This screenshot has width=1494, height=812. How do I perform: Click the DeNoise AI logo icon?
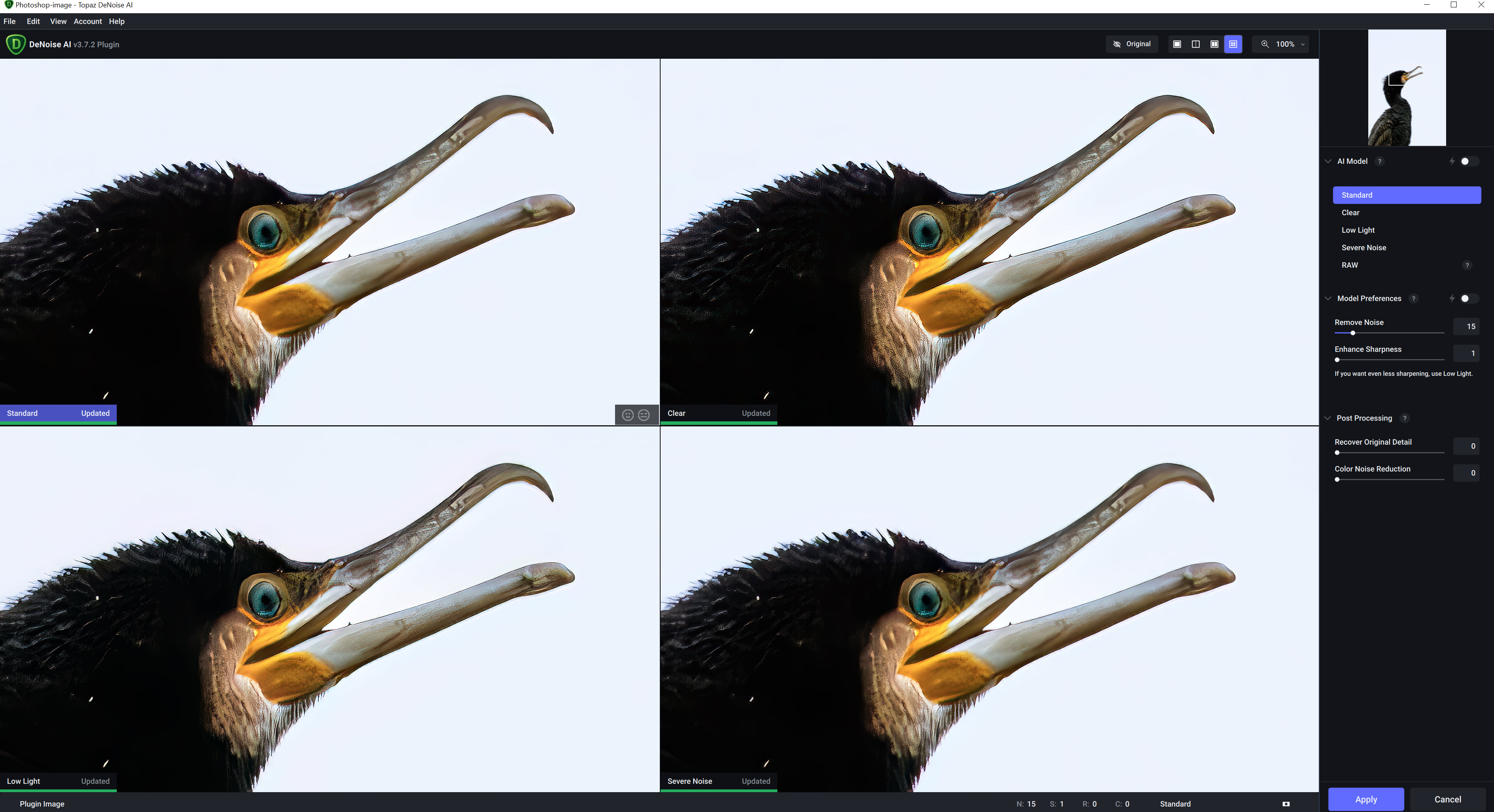coord(16,44)
